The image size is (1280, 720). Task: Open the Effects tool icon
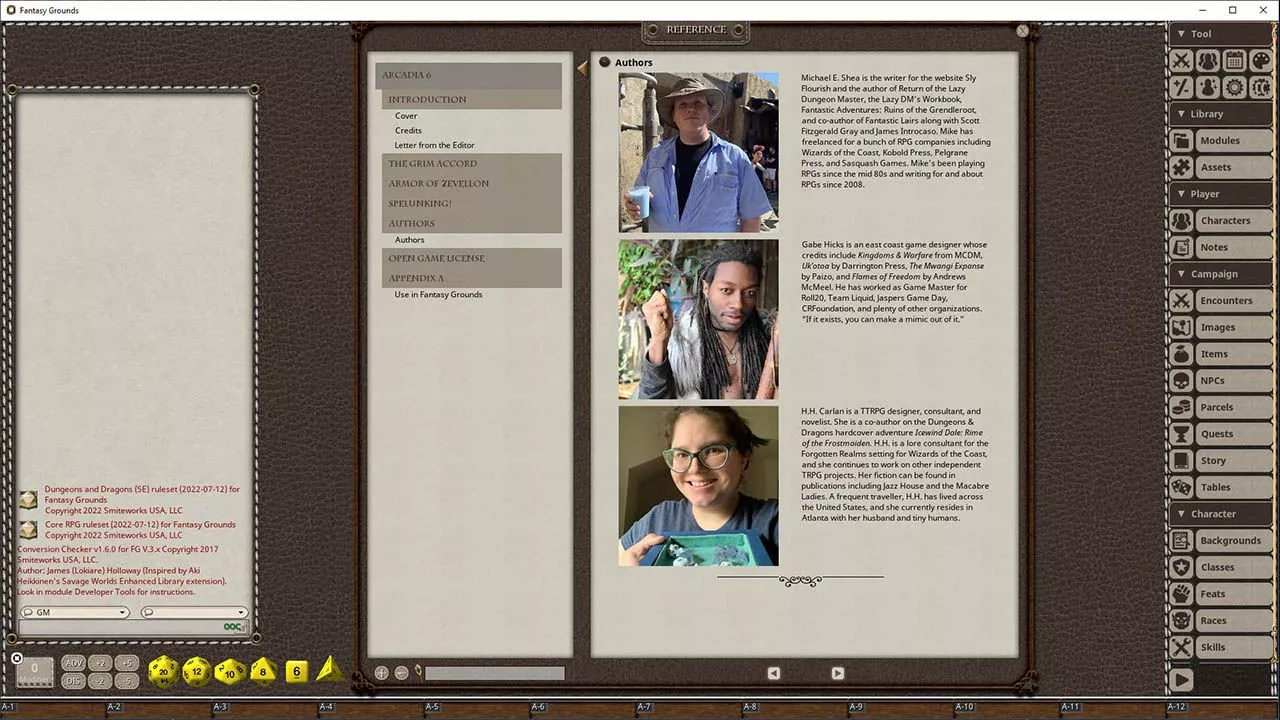tap(1208, 87)
